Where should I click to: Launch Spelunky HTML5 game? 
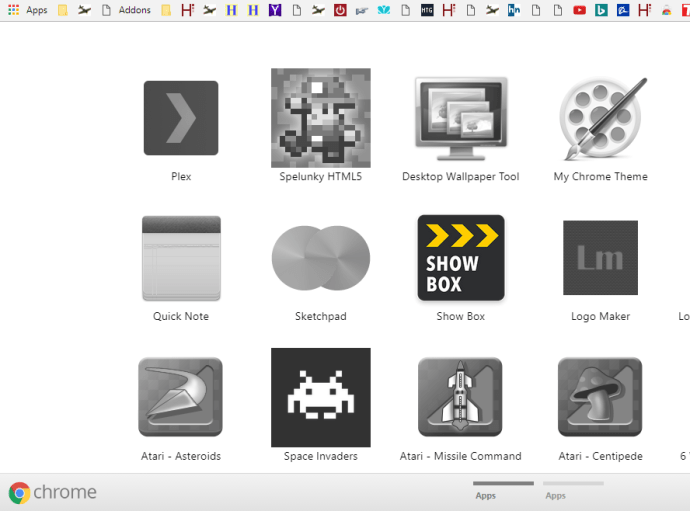tap(321, 118)
